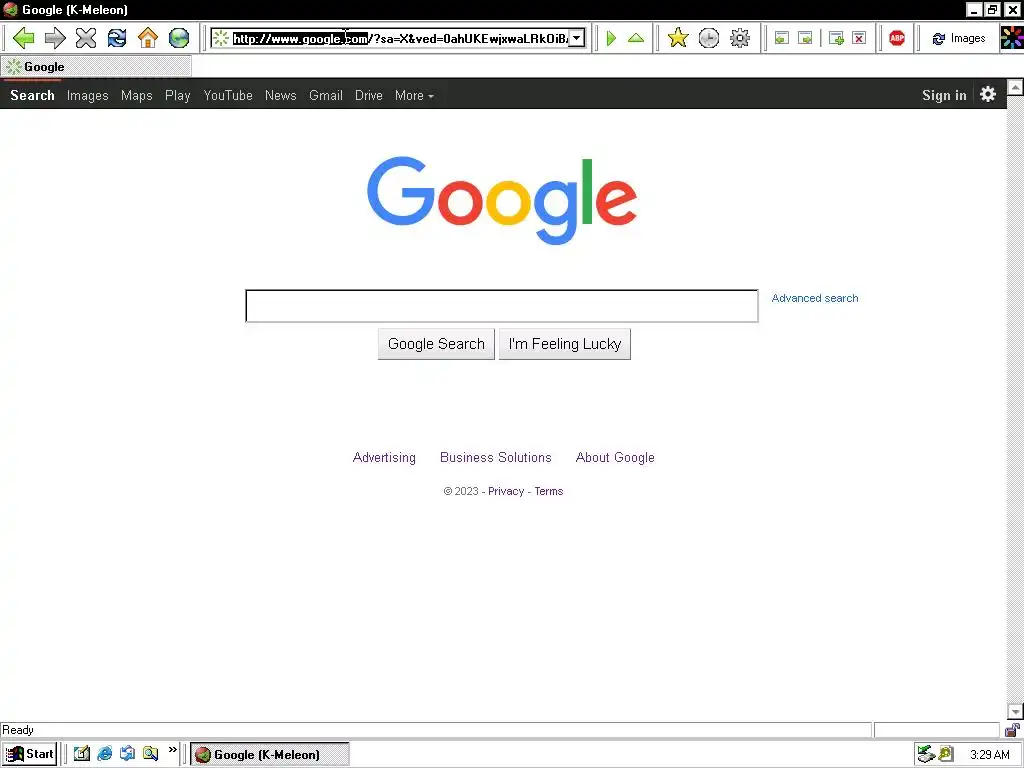Screen dimensions: 1024x768
Task: Open the Advanced search link
Action: coord(815,298)
